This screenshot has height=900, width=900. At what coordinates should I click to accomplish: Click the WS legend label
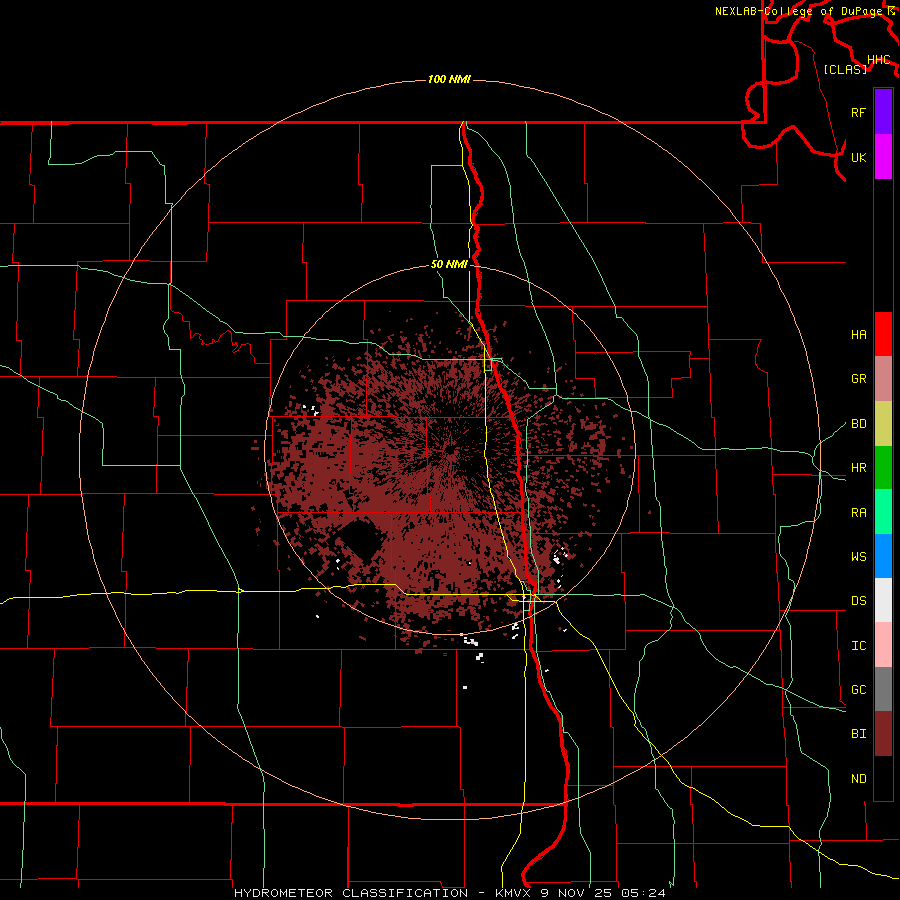pyautogui.click(x=858, y=556)
